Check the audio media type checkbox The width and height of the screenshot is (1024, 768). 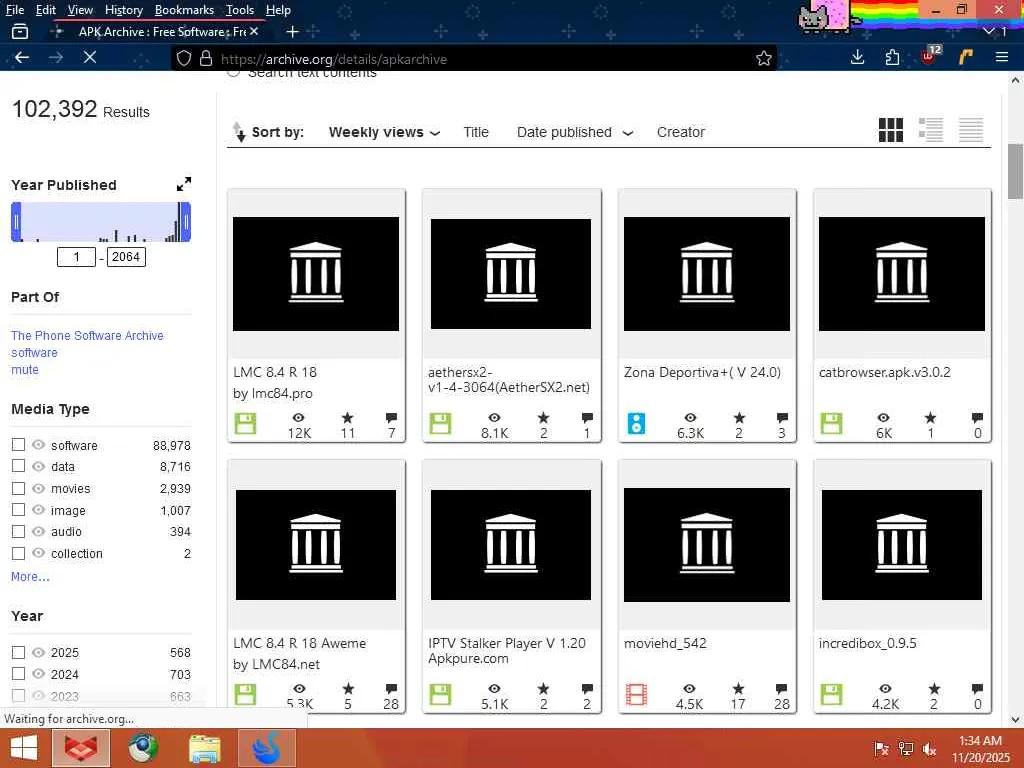click(x=18, y=532)
